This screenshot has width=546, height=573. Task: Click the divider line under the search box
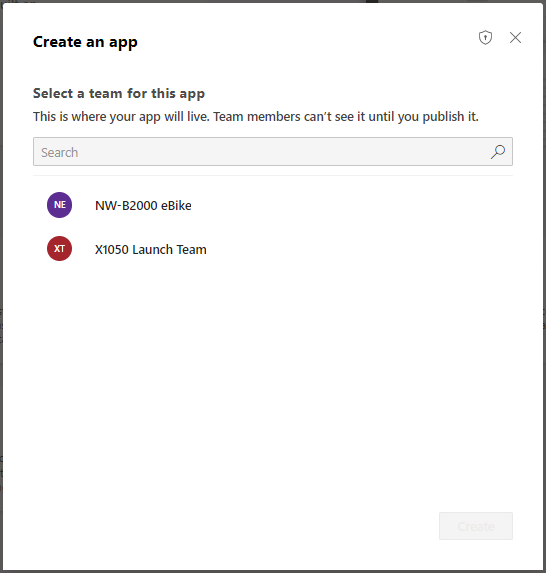(x=273, y=175)
